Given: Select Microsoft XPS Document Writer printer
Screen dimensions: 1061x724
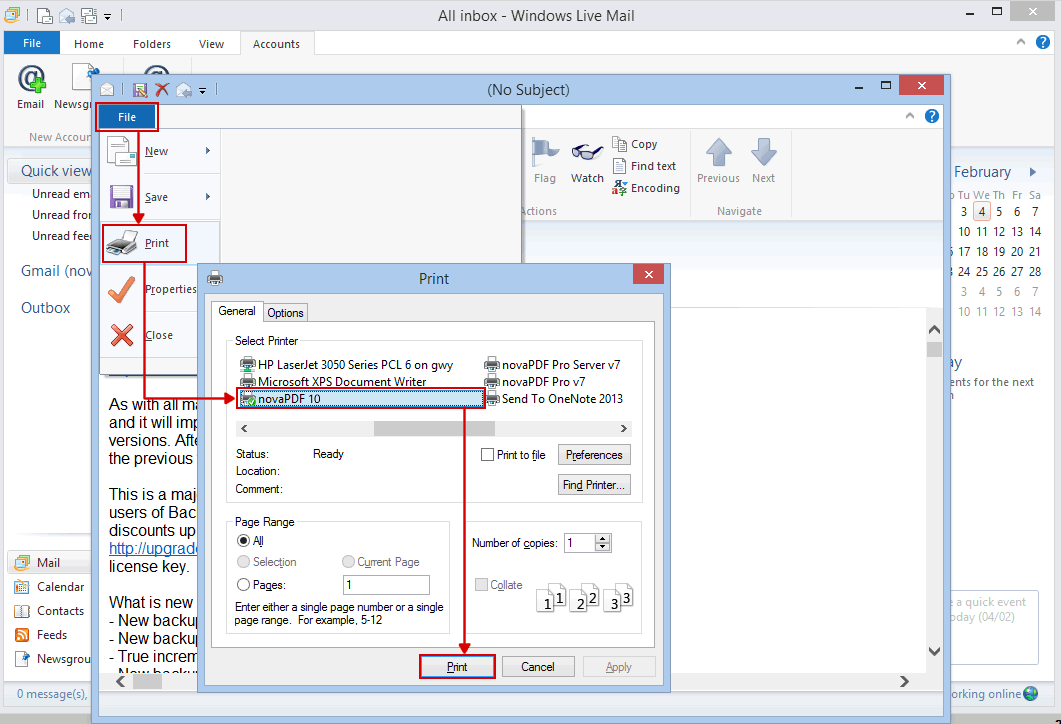Looking at the screenshot, I should (334, 382).
